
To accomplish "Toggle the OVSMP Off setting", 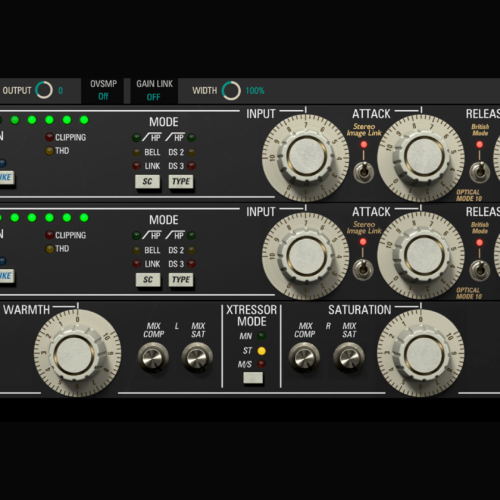I will coord(103,90).
